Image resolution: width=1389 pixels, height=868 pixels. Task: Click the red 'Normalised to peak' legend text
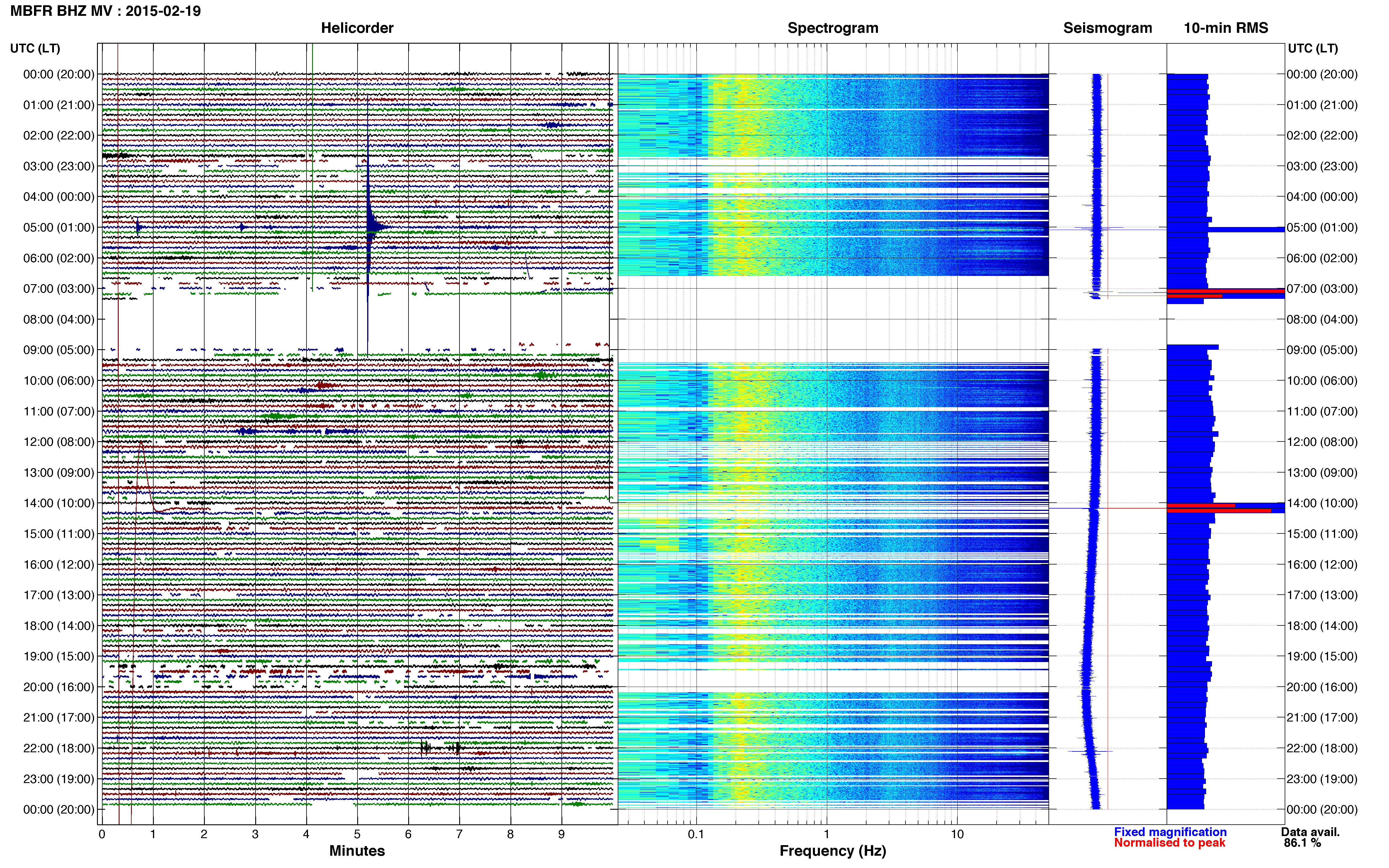[x=1170, y=843]
